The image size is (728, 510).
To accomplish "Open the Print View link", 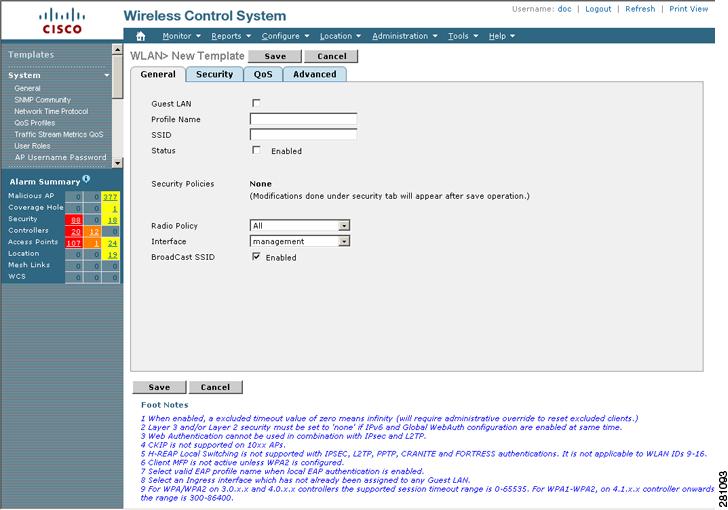I will tap(689, 9).
